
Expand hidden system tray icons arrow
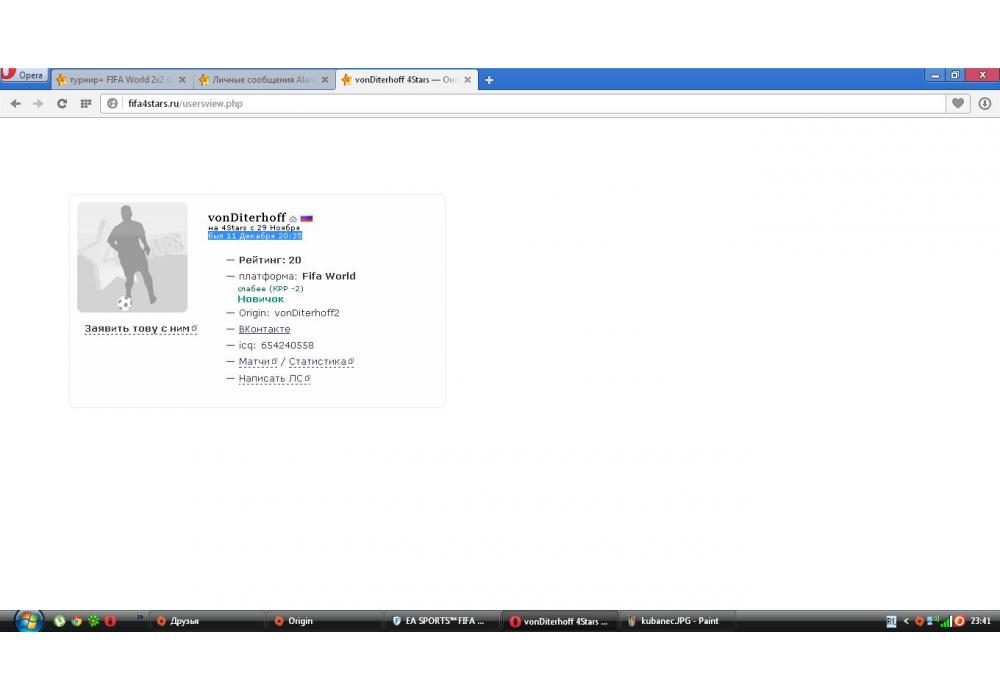(x=906, y=621)
